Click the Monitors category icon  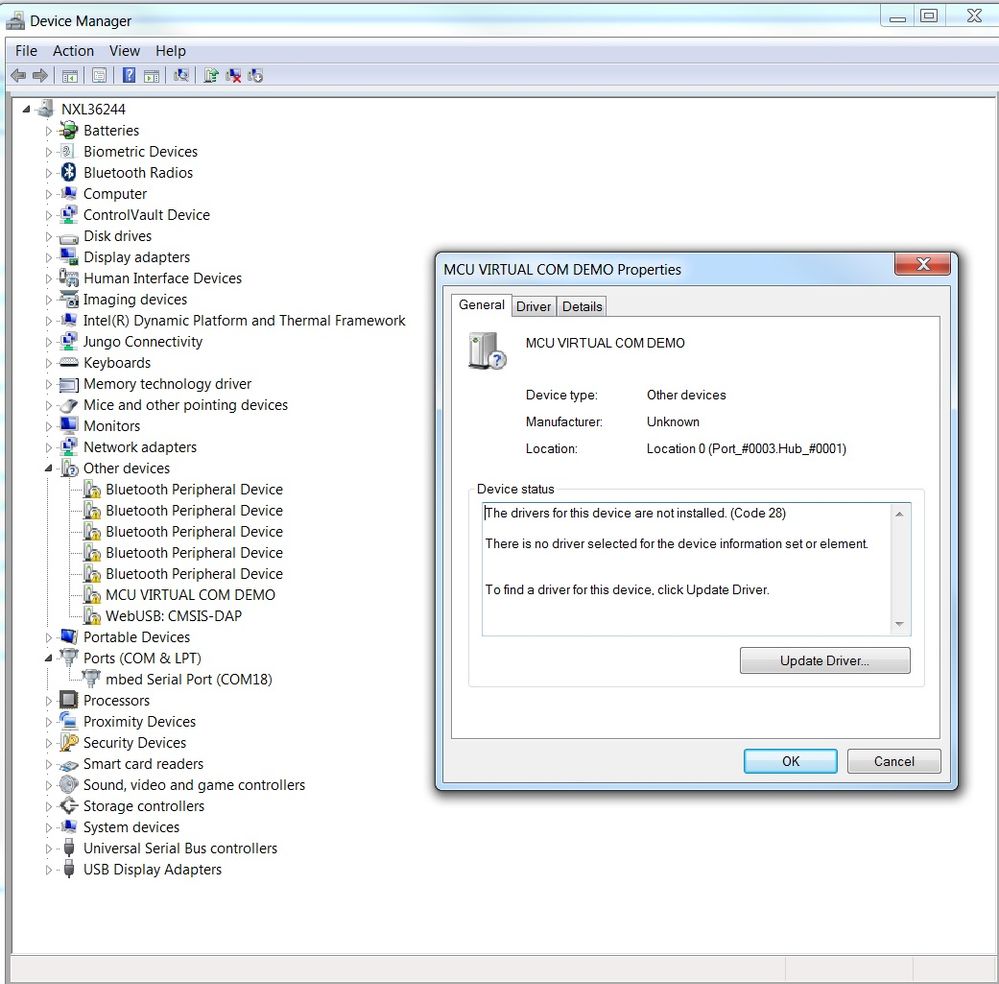(x=68, y=426)
